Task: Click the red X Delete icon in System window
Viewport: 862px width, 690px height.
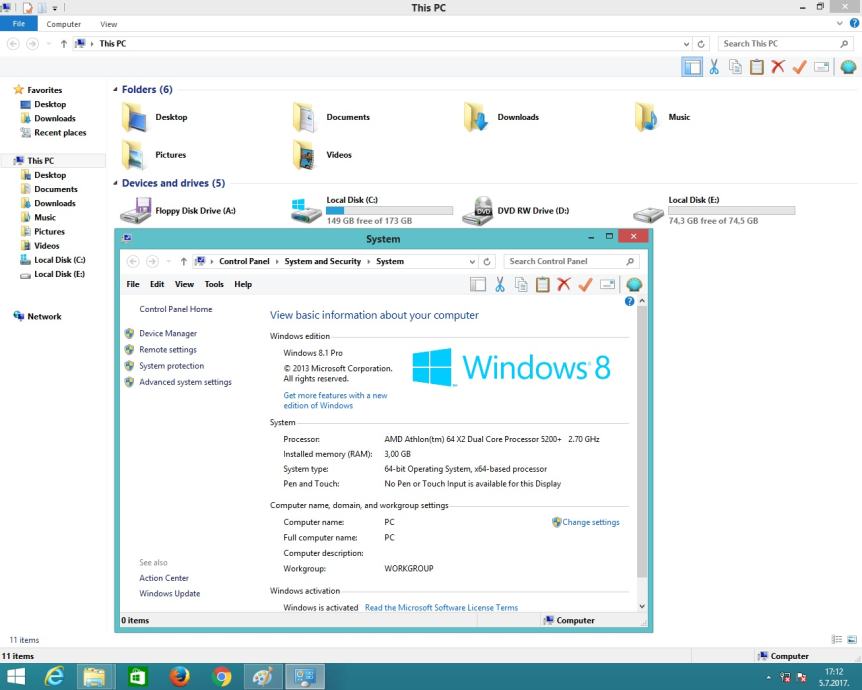Action: [564, 285]
